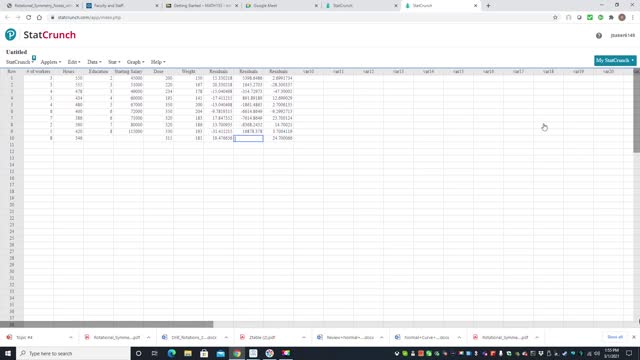The width and height of the screenshot is (640, 360).
Task: Click username in the page header
Action: (x=623, y=36)
